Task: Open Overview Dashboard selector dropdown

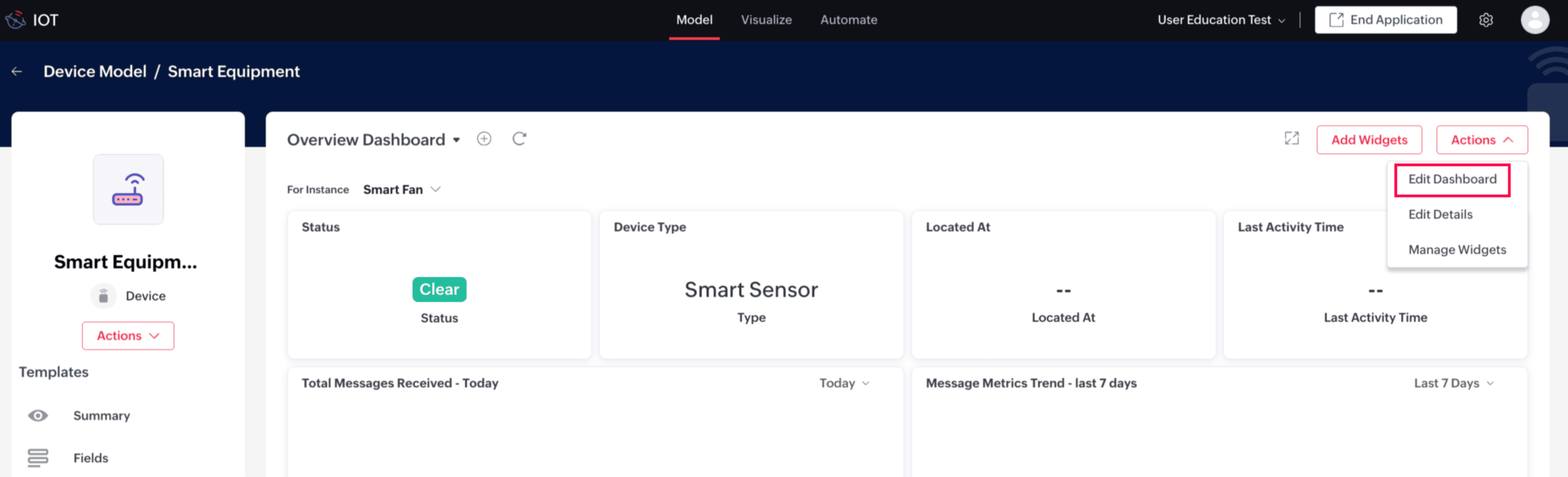Action: (x=373, y=140)
